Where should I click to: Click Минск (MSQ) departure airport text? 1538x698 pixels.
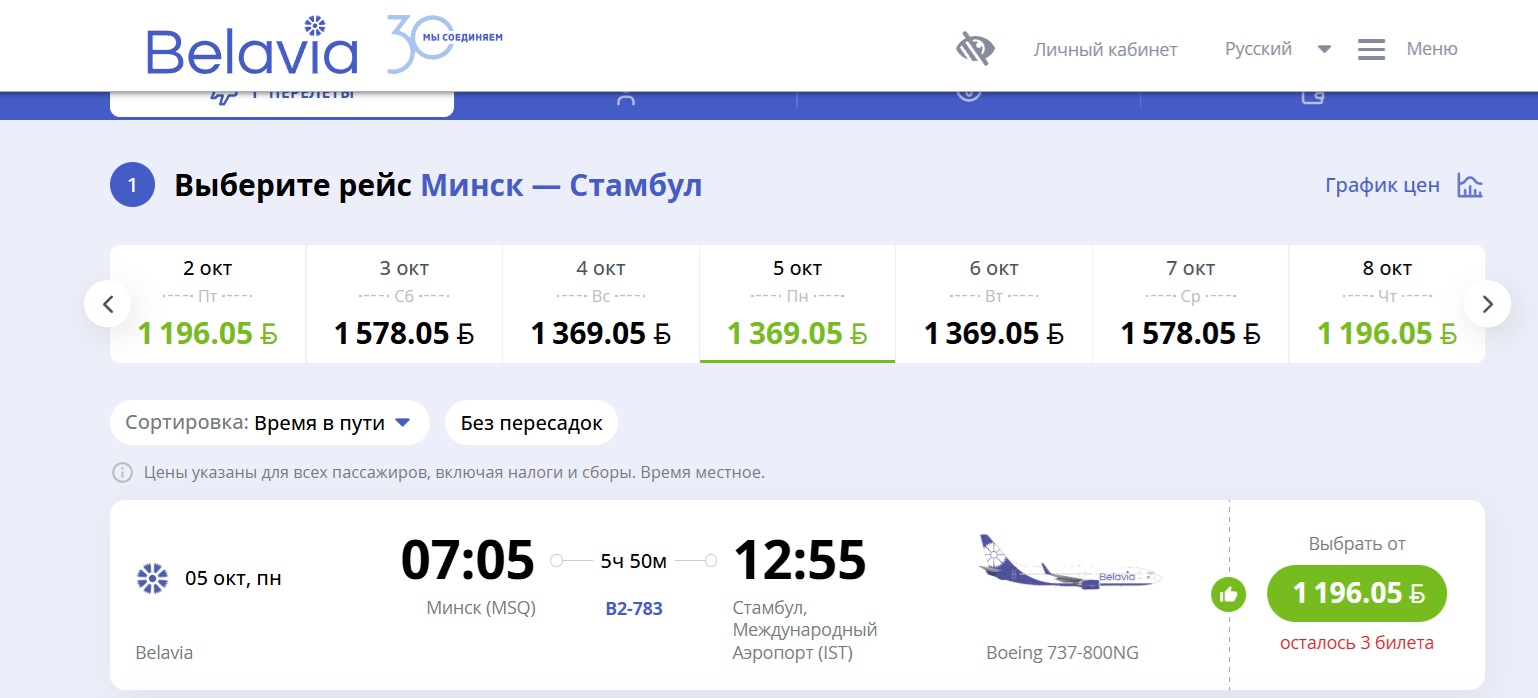coord(481,607)
